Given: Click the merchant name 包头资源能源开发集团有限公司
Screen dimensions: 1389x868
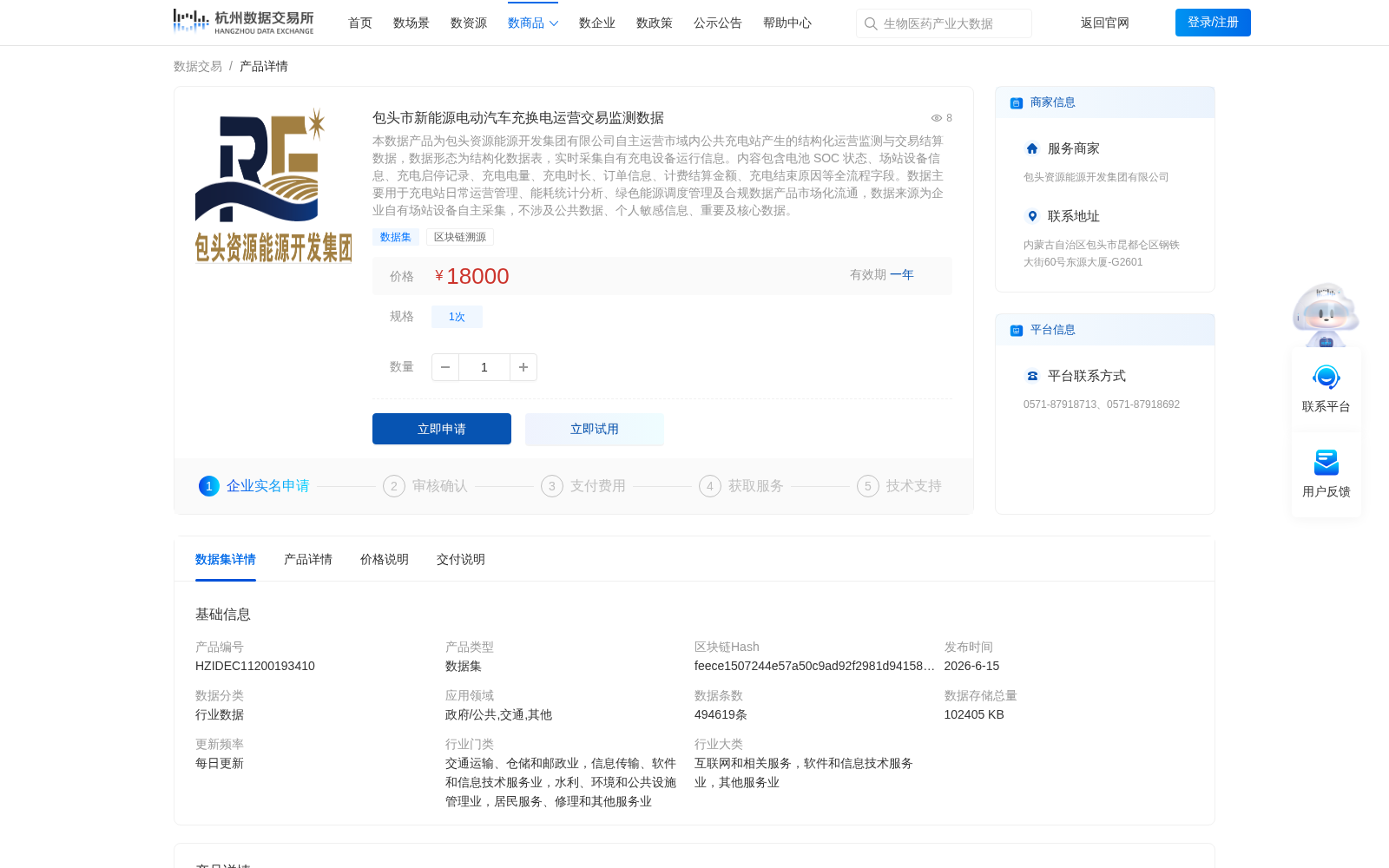Looking at the screenshot, I should 1096,177.
